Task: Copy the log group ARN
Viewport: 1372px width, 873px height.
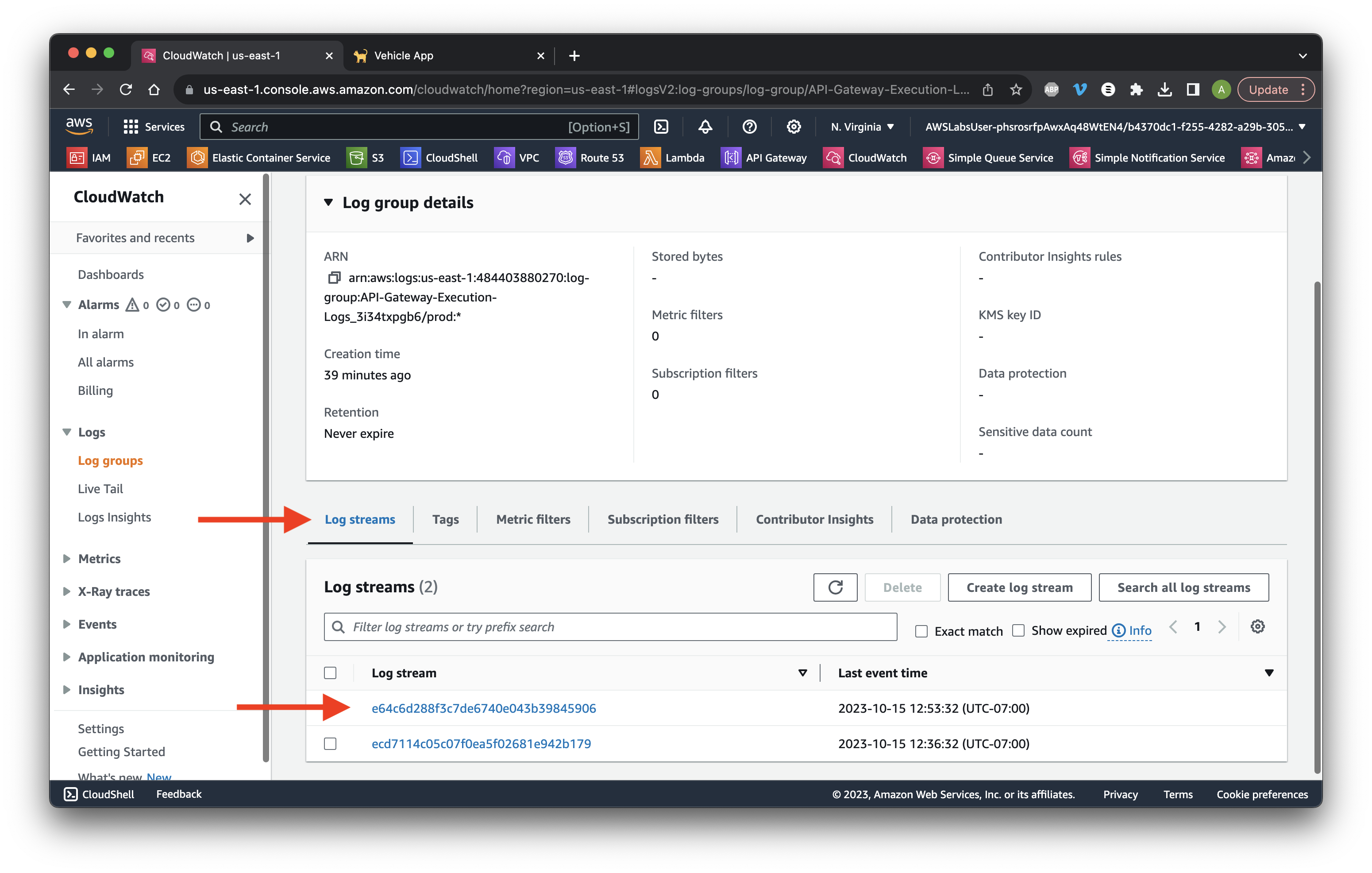Action: pyautogui.click(x=334, y=278)
